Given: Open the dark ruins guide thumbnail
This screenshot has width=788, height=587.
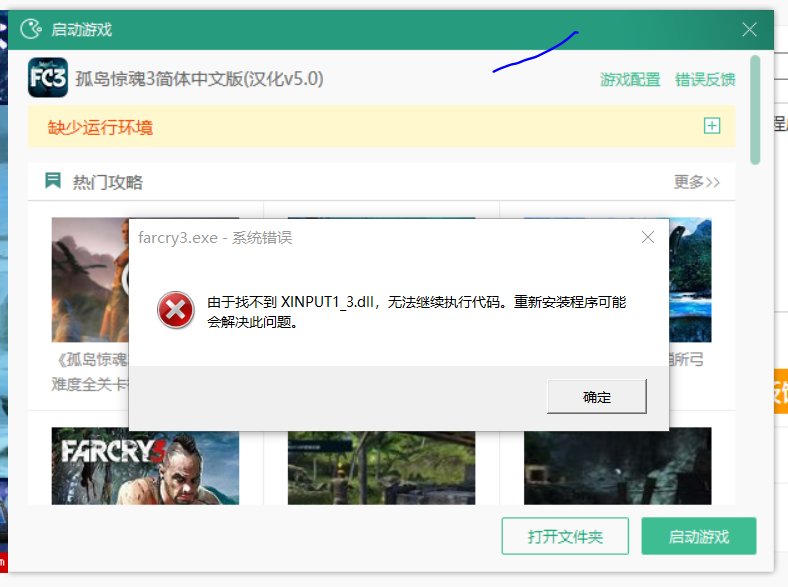Looking at the screenshot, I should coord(618,466).
